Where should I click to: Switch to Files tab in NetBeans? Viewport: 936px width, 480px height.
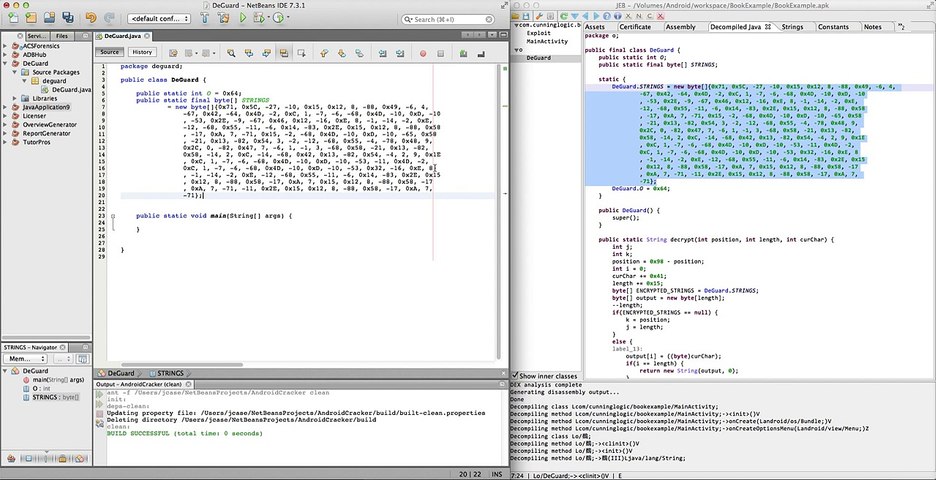(x=62, y=36)
